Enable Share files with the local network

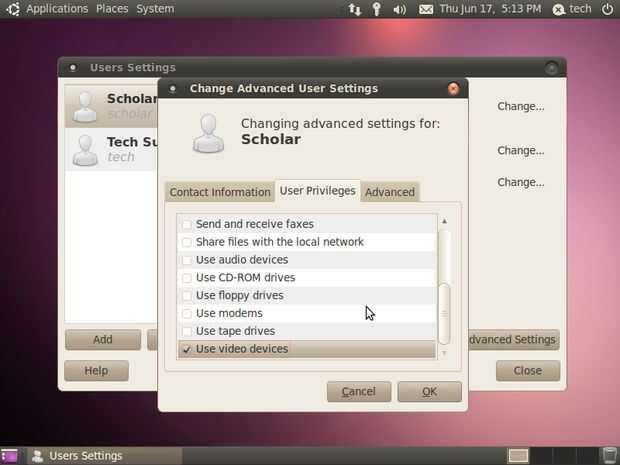click(187, 242)
